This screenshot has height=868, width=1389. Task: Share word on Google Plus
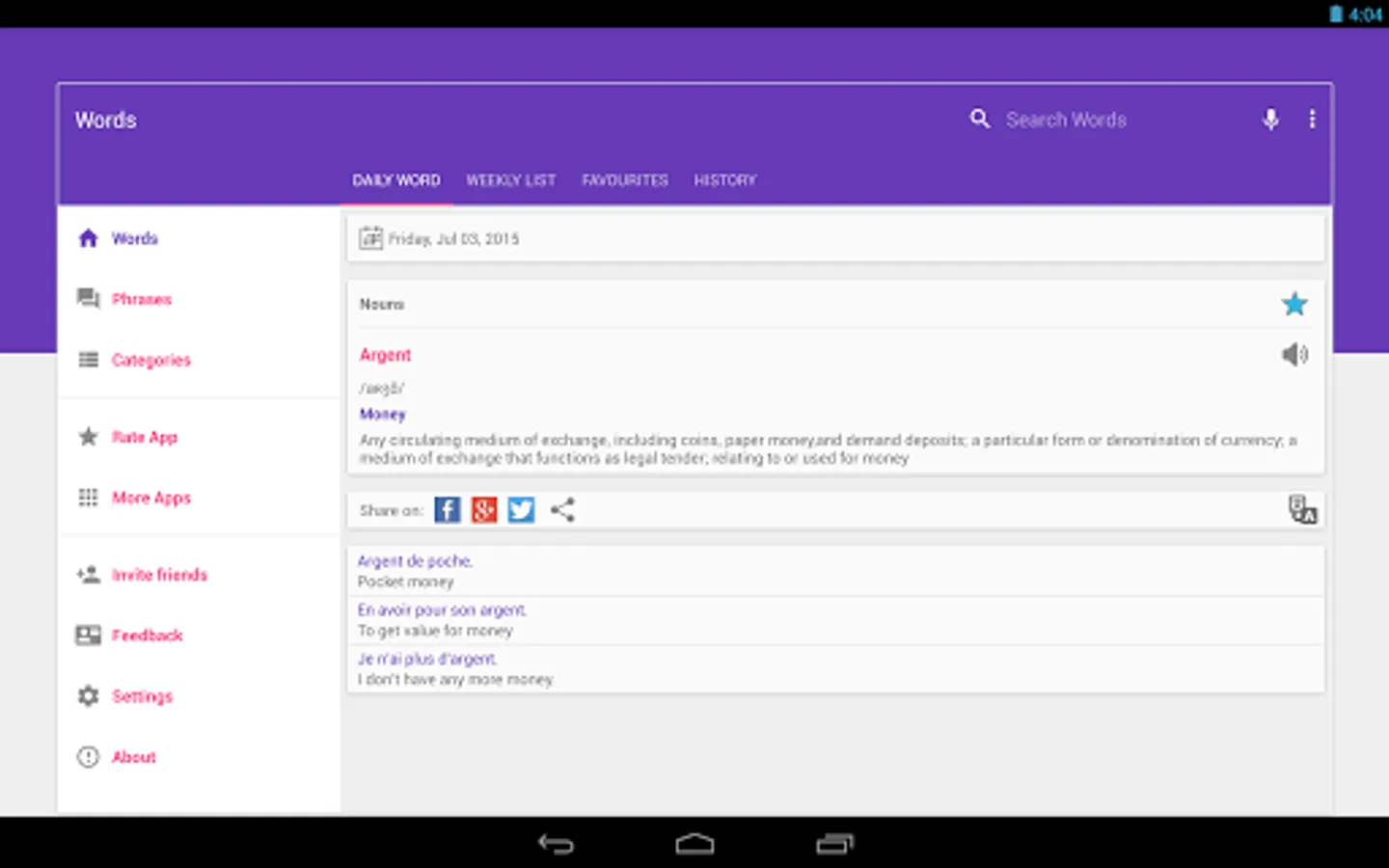484,509
